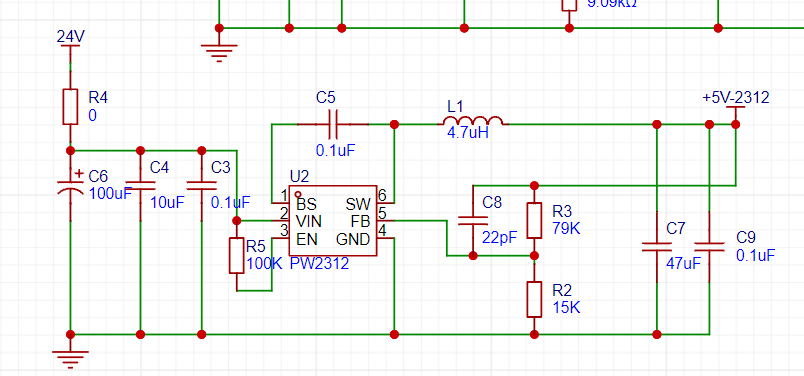Select the 4.7uH inductor value text
The image size is (804, 376).
pyautogui.click(x=468, y=134)
